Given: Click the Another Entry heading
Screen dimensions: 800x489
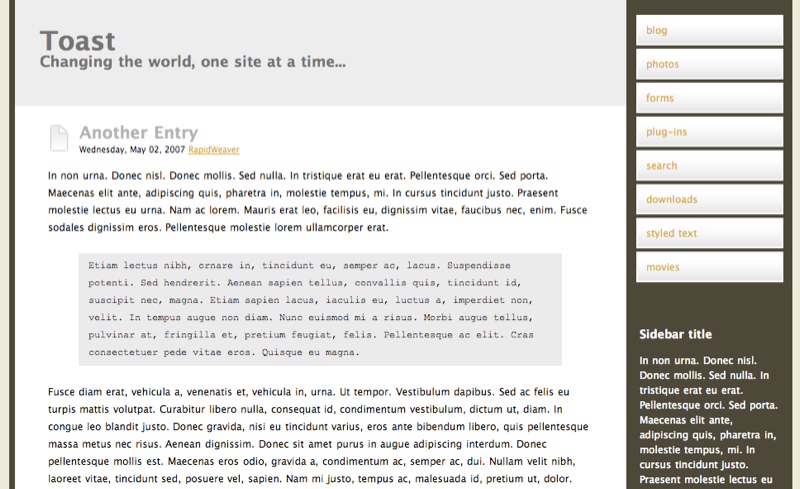Looking at the screenshot, I should [x=138, y=133].
